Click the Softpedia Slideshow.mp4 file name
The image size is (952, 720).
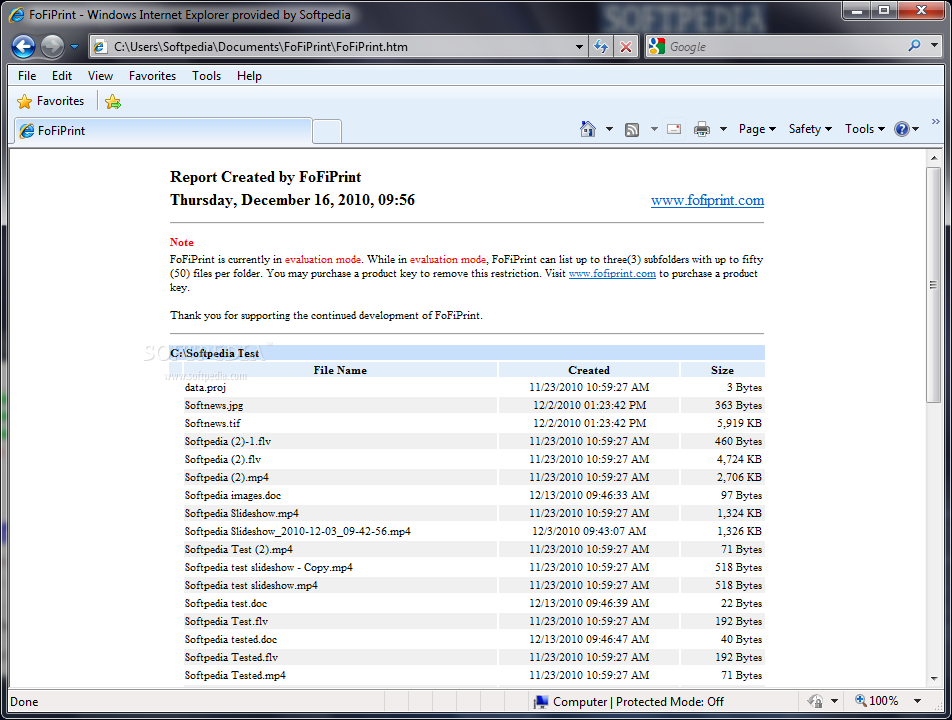242,514
